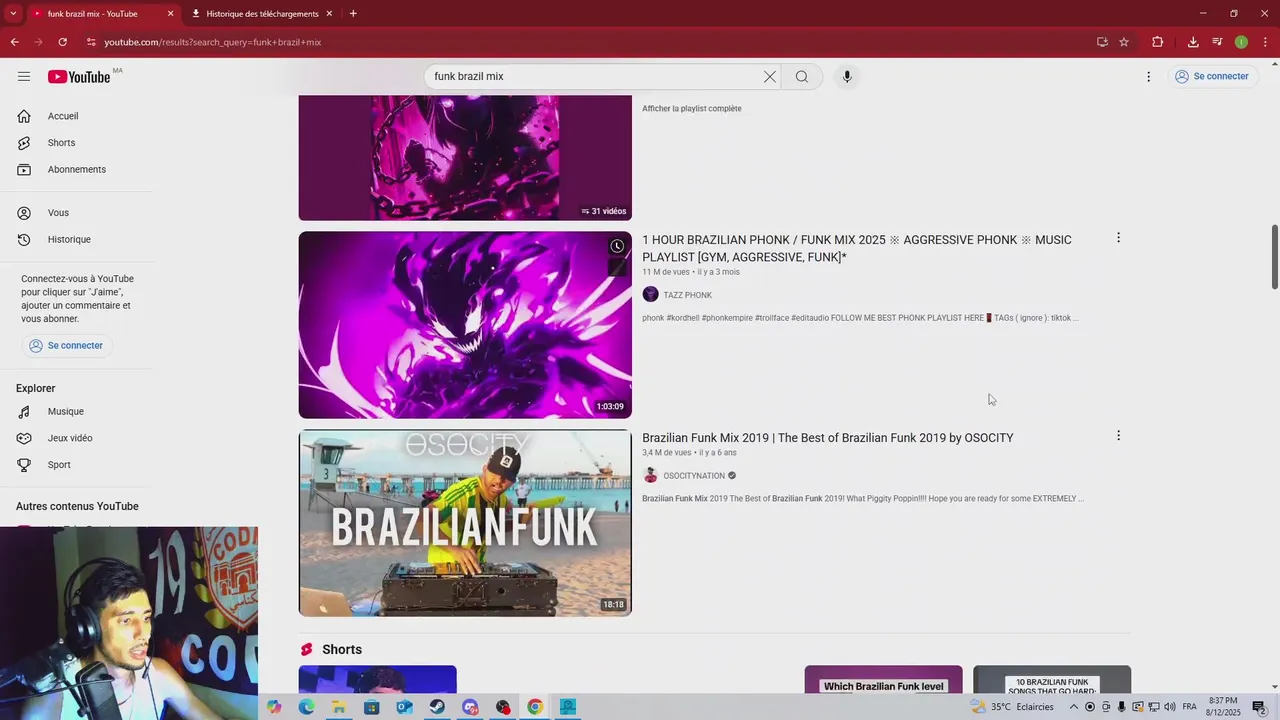Viewport: 1280px width, 720px height.
Task: Open File Explorer from the taskbar
Action: click(x=339, y=707)
